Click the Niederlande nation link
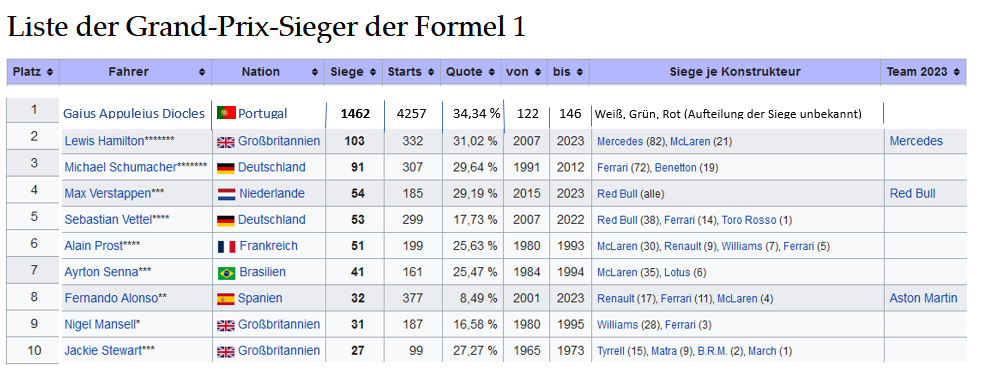The height and width of the screenshot is (377, 987). point(272,194)
